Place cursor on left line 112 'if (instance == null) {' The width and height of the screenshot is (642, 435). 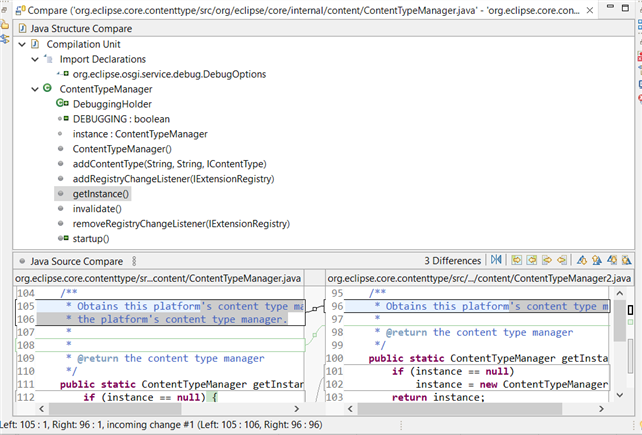(x=150, y=397)
